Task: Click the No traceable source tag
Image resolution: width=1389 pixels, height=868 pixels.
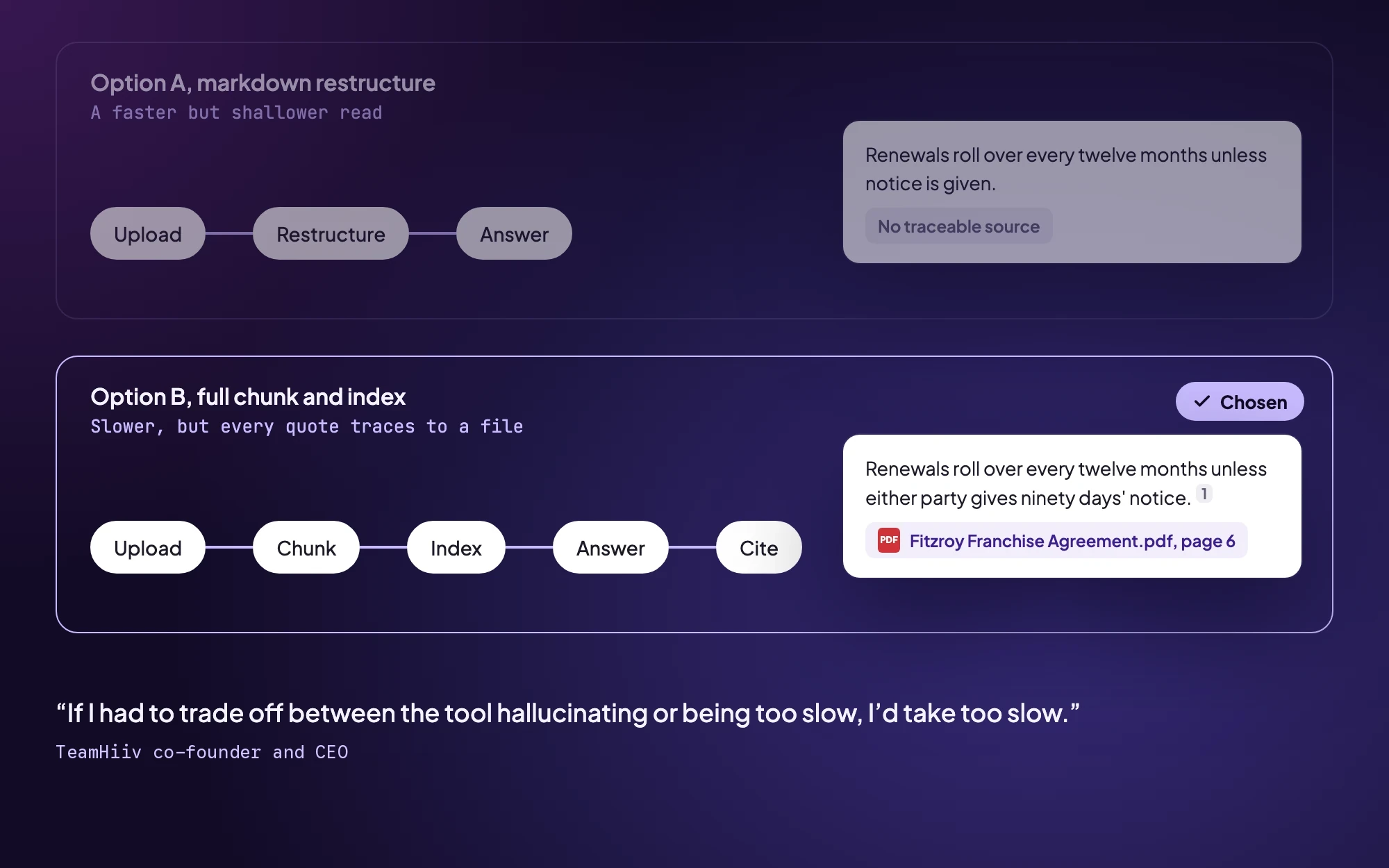Action: 958,226
